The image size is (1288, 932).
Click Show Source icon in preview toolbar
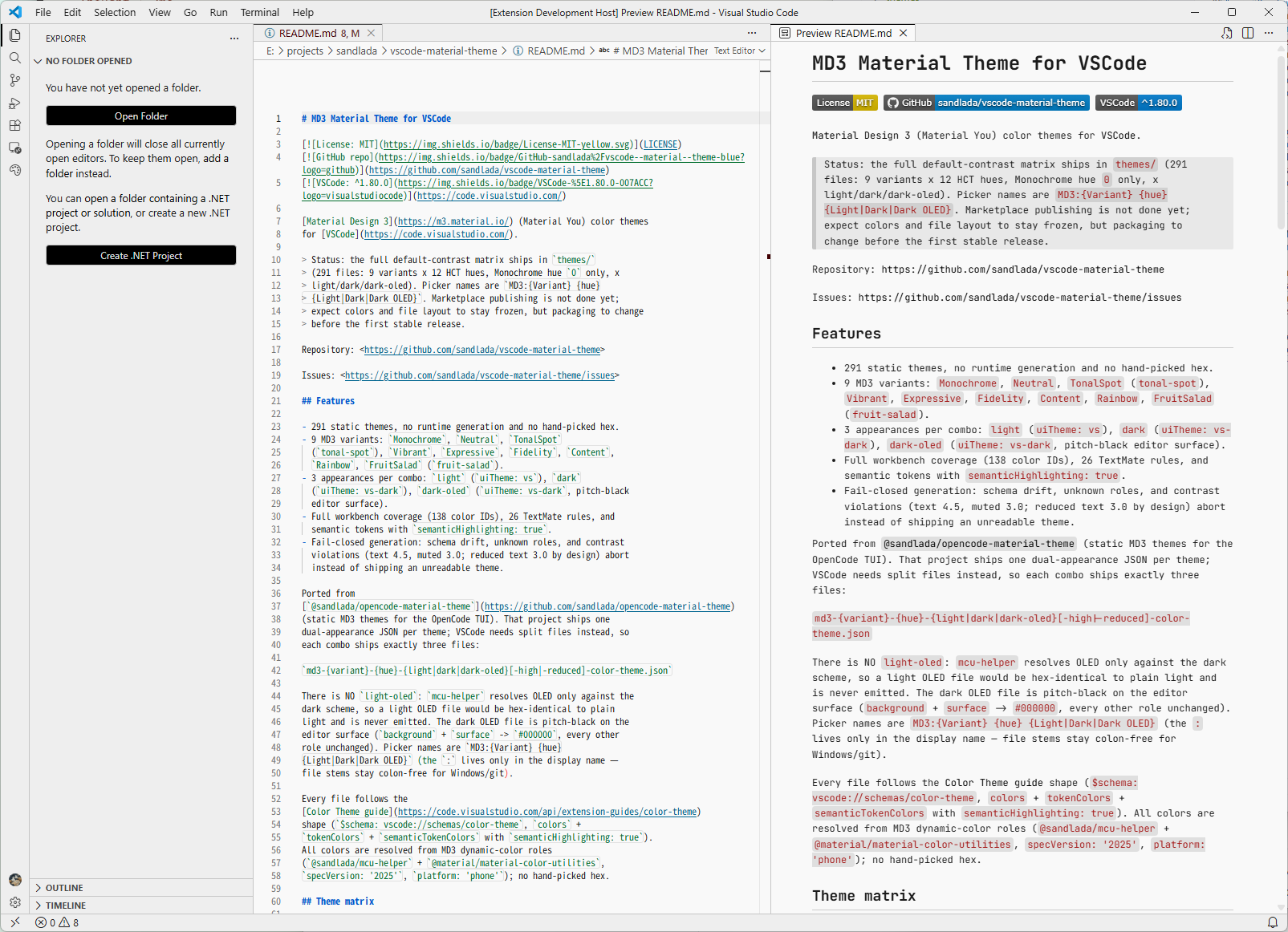click(x=1227, y=33)
